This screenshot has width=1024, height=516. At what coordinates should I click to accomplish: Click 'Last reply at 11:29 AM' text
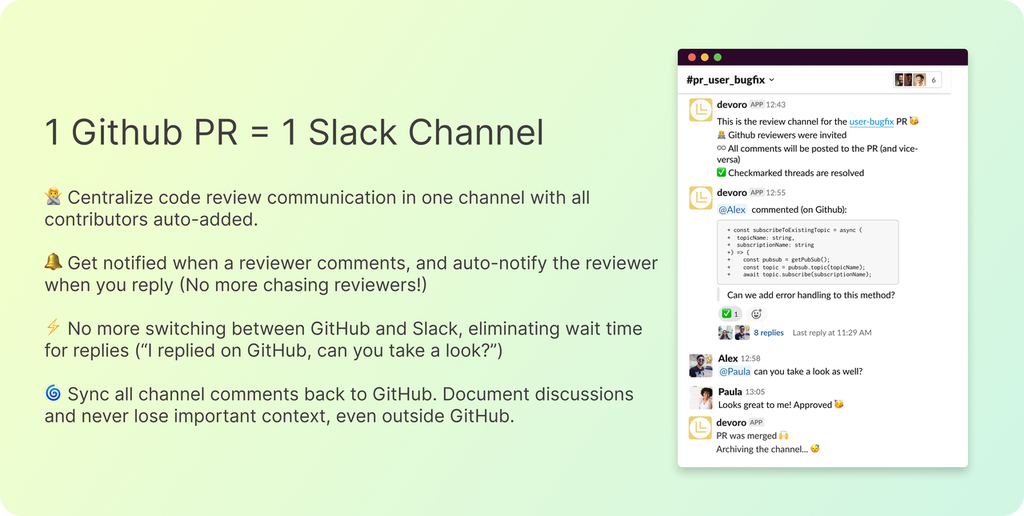click(x=832, y=332)
